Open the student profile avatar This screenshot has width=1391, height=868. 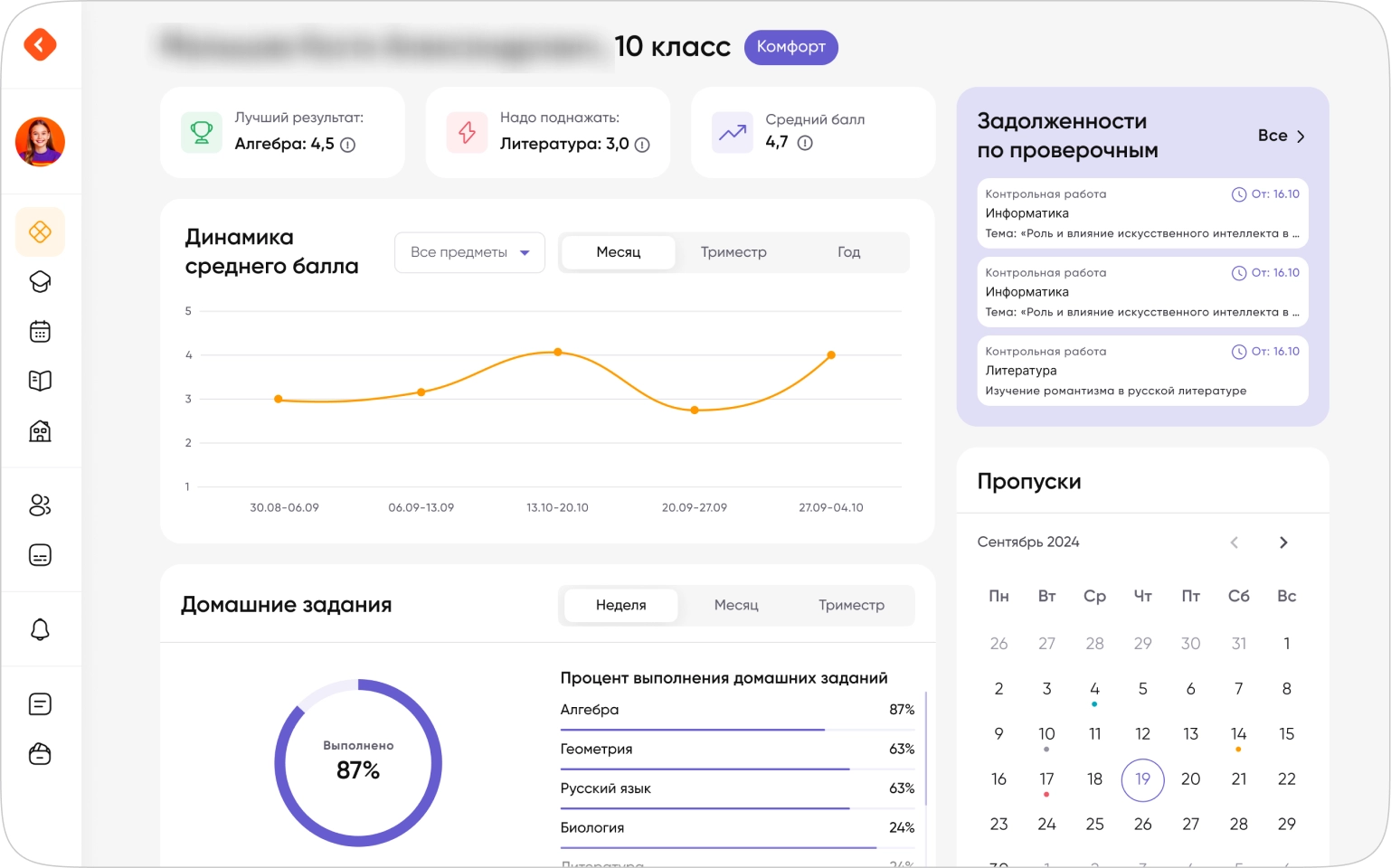pyautogui.click(x=40, y=142)
